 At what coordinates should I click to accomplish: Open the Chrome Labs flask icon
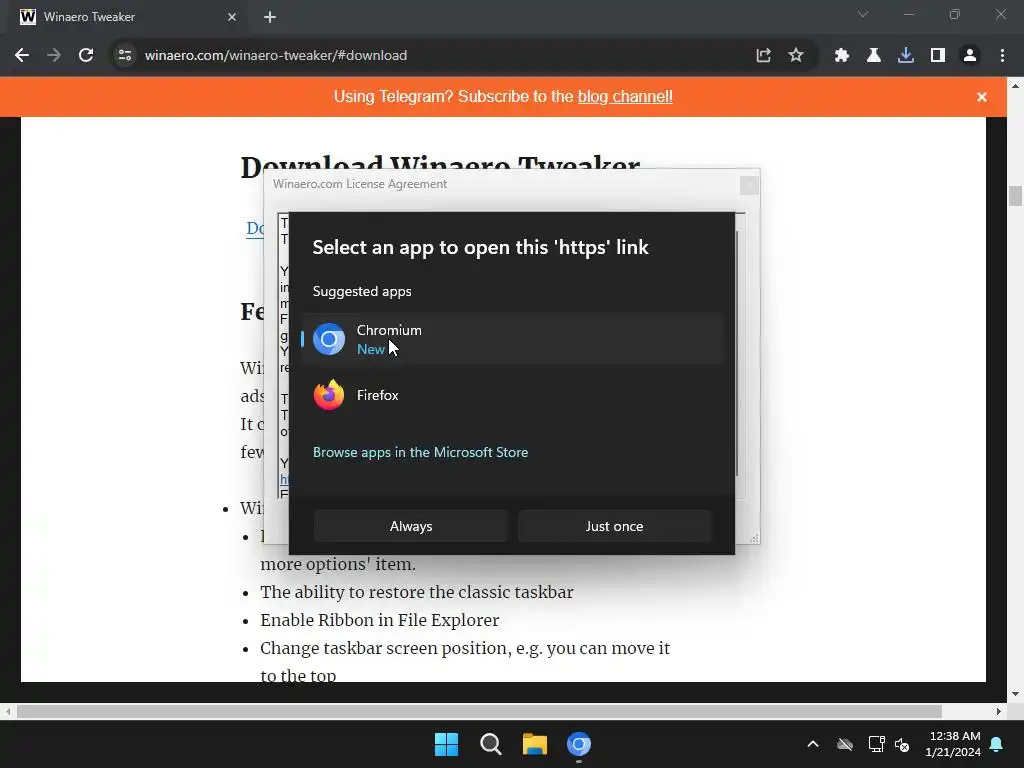(874, 56)
